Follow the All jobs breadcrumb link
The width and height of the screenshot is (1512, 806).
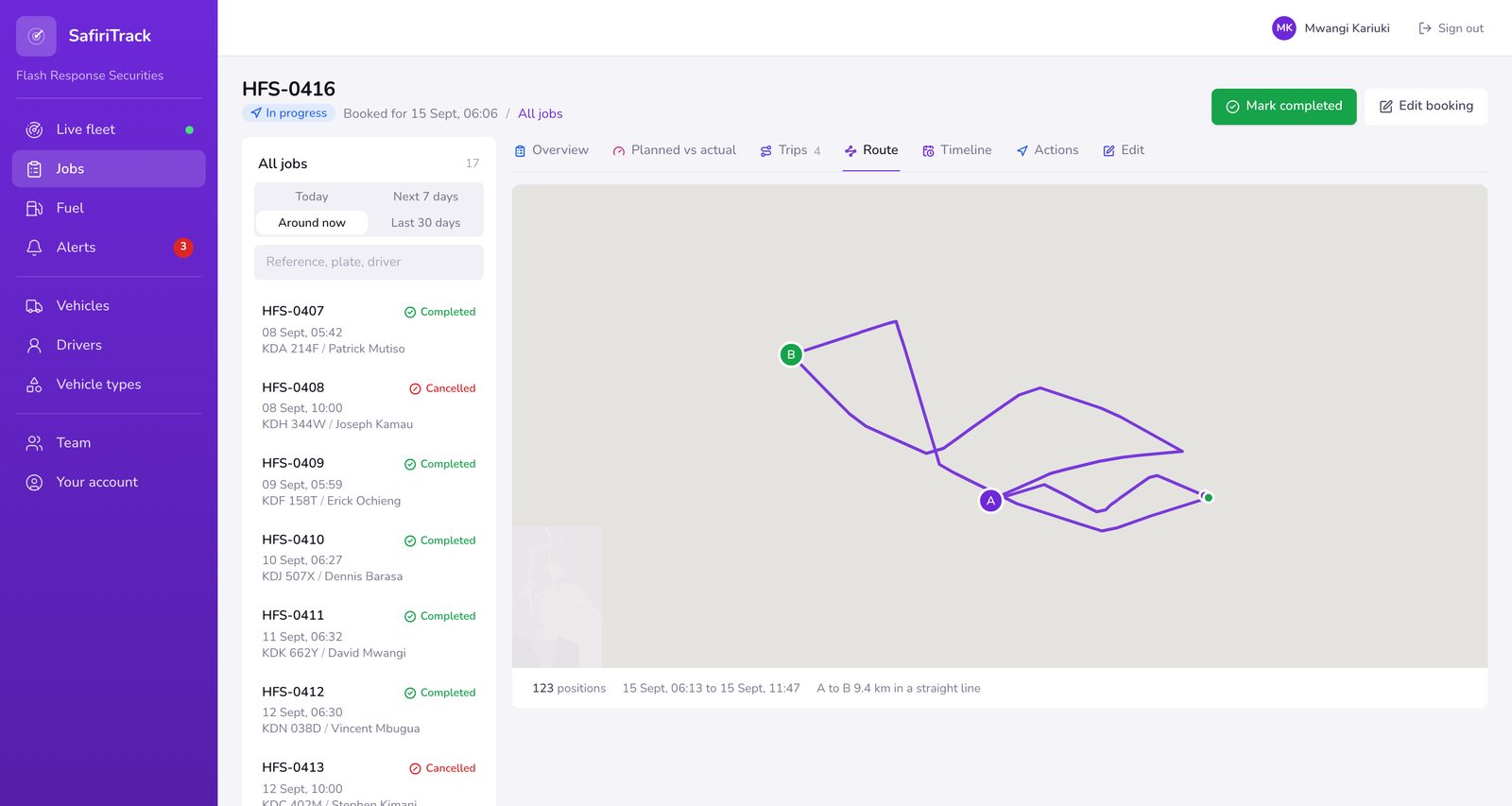tap(541, 113)
